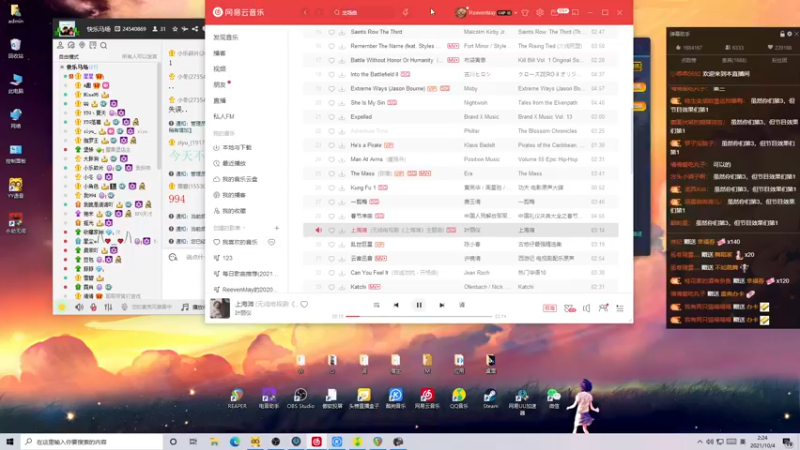800x450 pixels.
Task: Download the song Man At Arms
Action: [342, 159]
